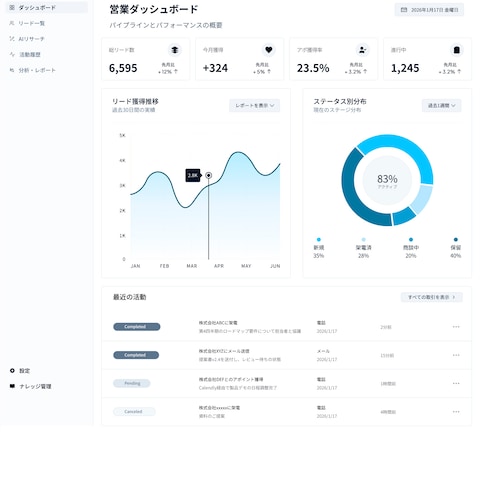This screenshot has width=480, height=480.
Task: Click the Canceled status badge
Action: coord(134,412)
